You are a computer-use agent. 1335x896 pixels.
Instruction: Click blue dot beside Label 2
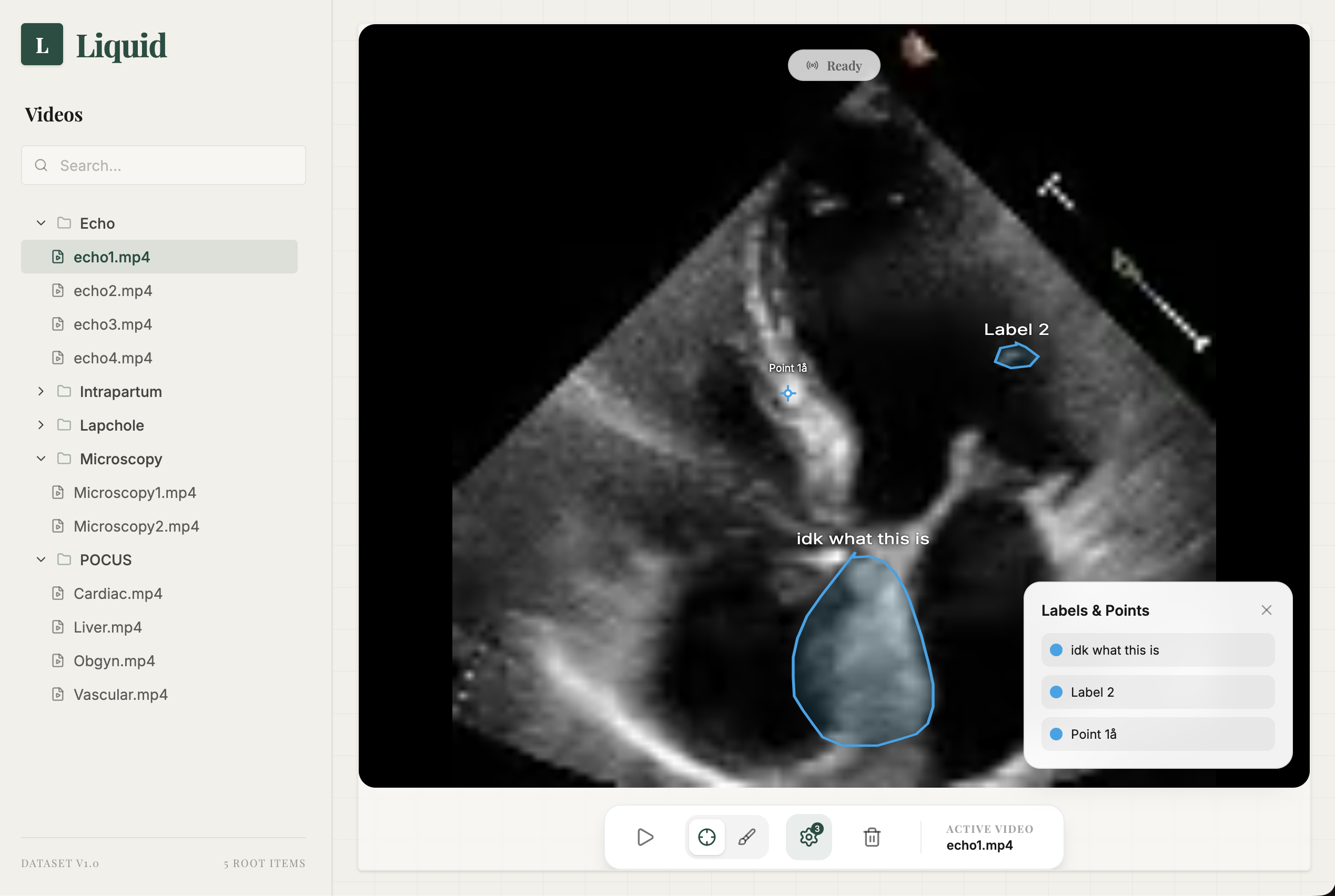click(x=1056, y=692)
